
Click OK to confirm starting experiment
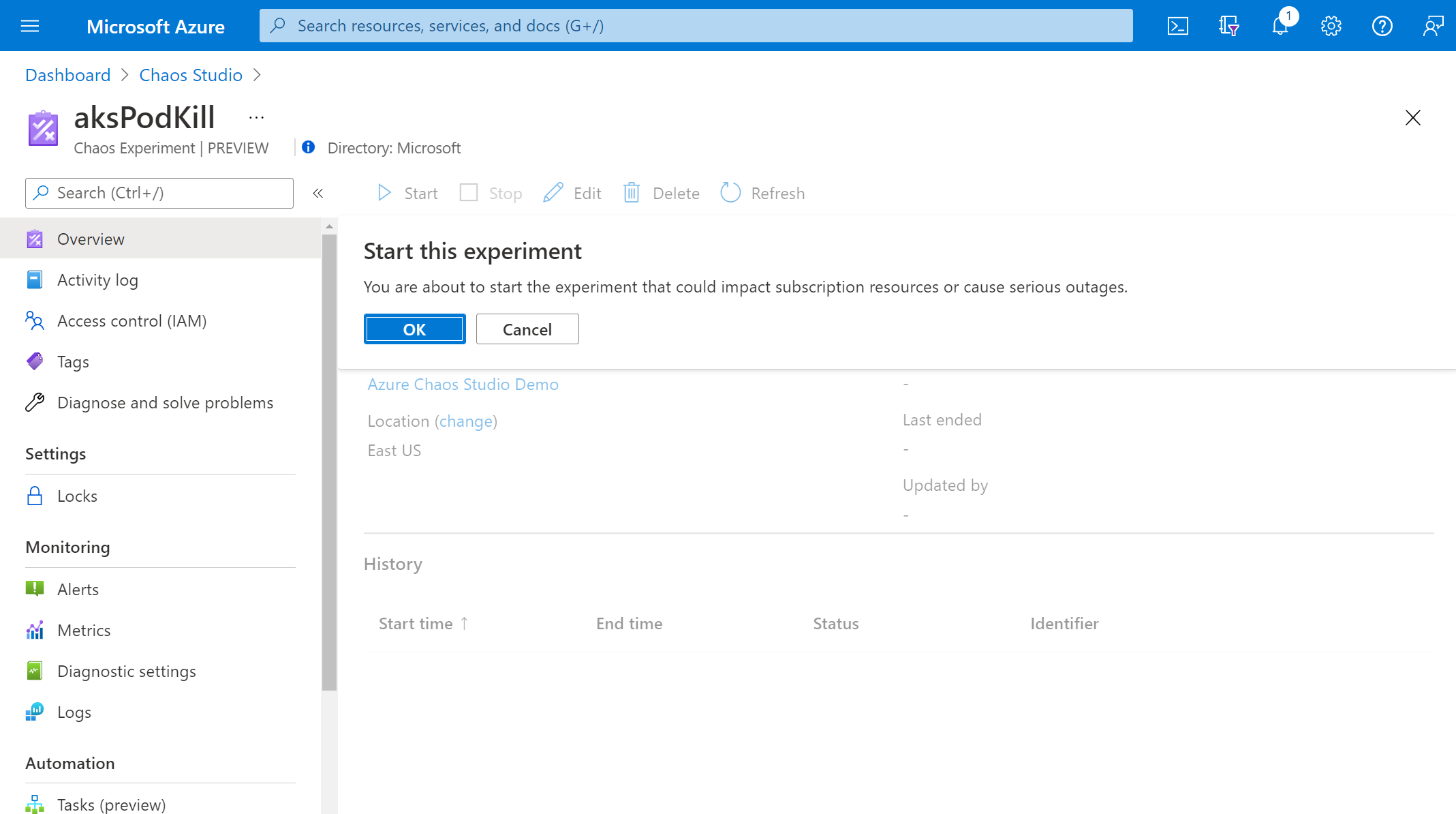(414, 329)
